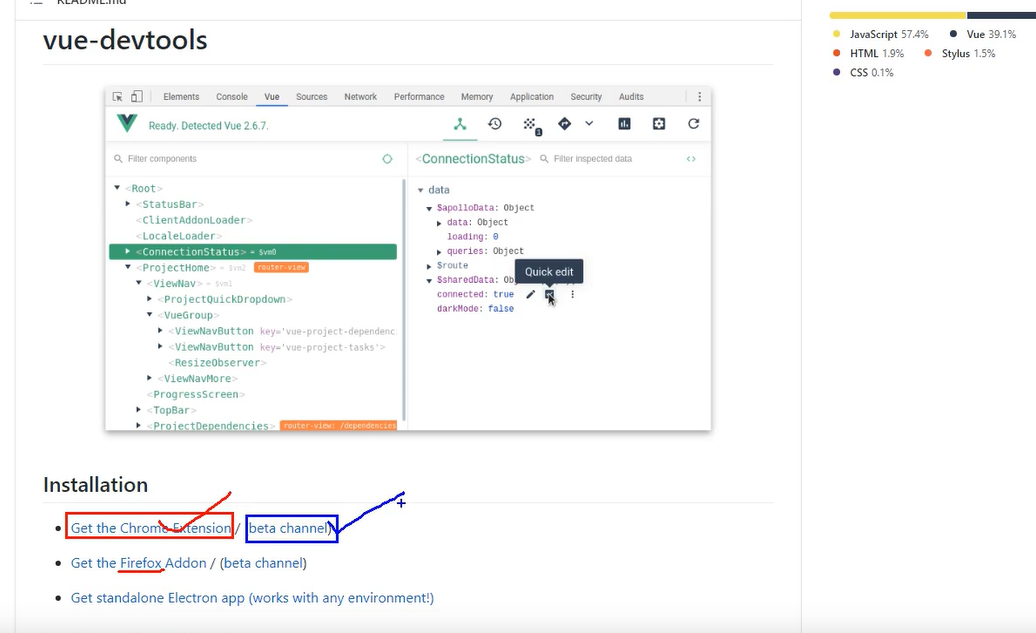Switch to the Sources tab
This screenshot has width=1036, height=633.
[312, 96]
